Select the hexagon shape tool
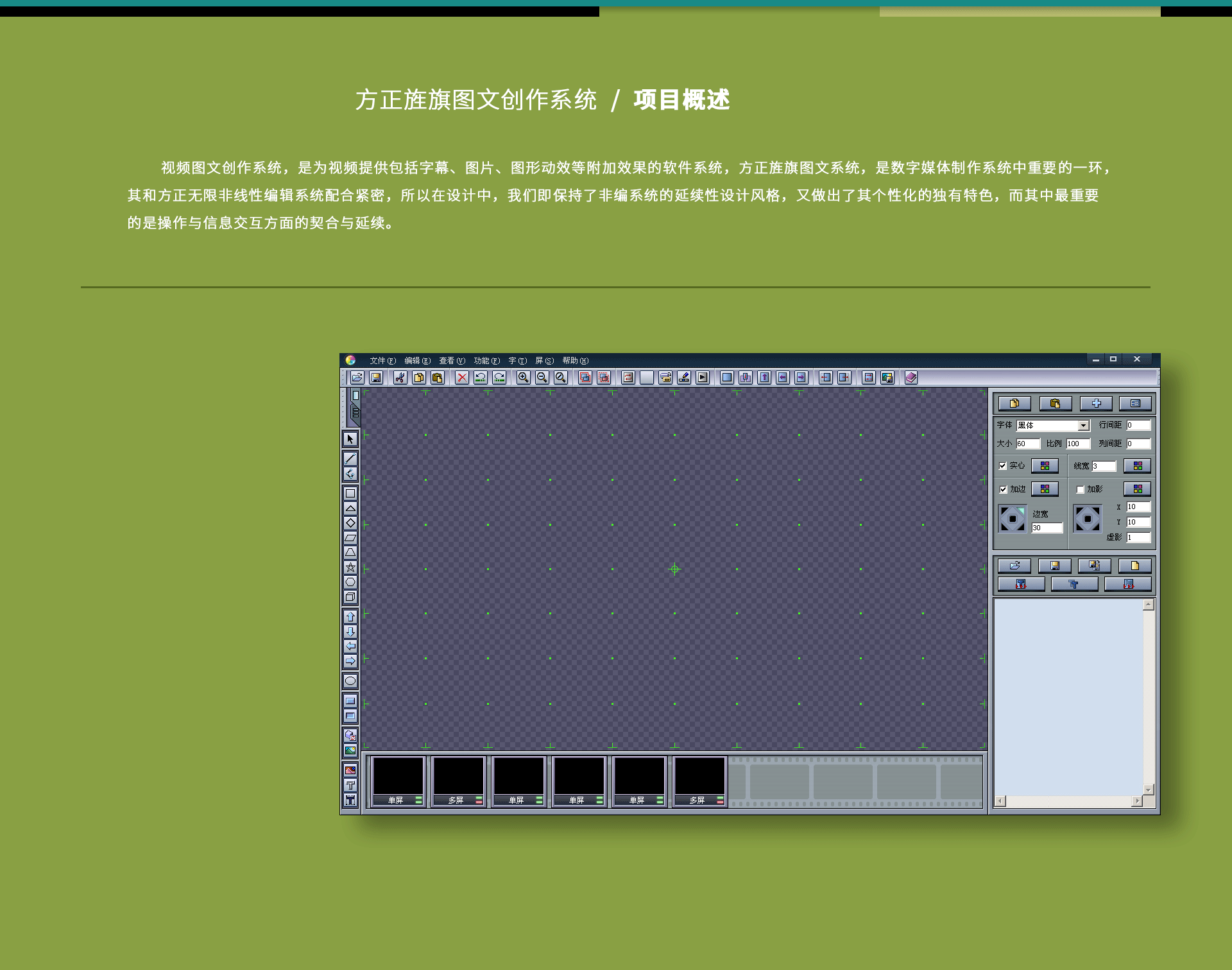This screenshot has height=970, width=1232. 350,582
